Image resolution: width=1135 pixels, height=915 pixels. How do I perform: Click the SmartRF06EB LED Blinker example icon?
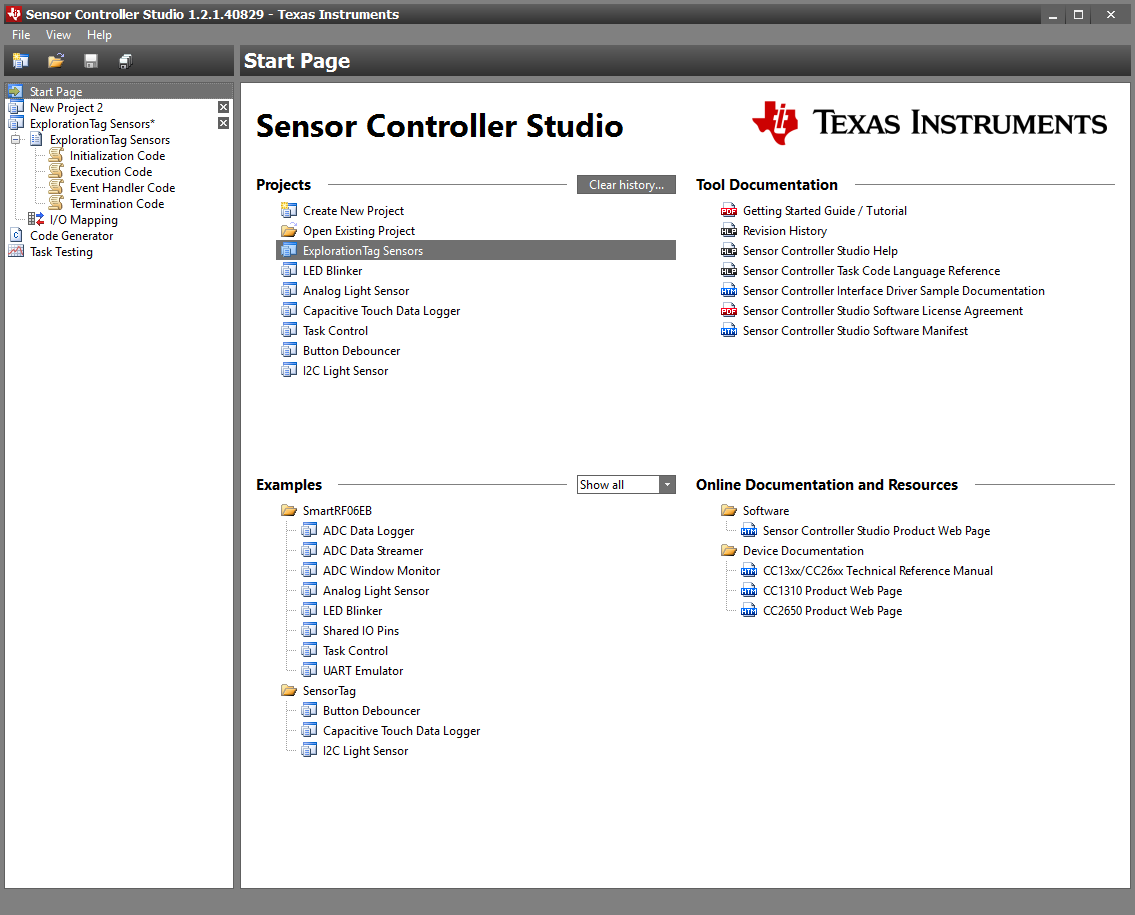click(x=309, y=611)
